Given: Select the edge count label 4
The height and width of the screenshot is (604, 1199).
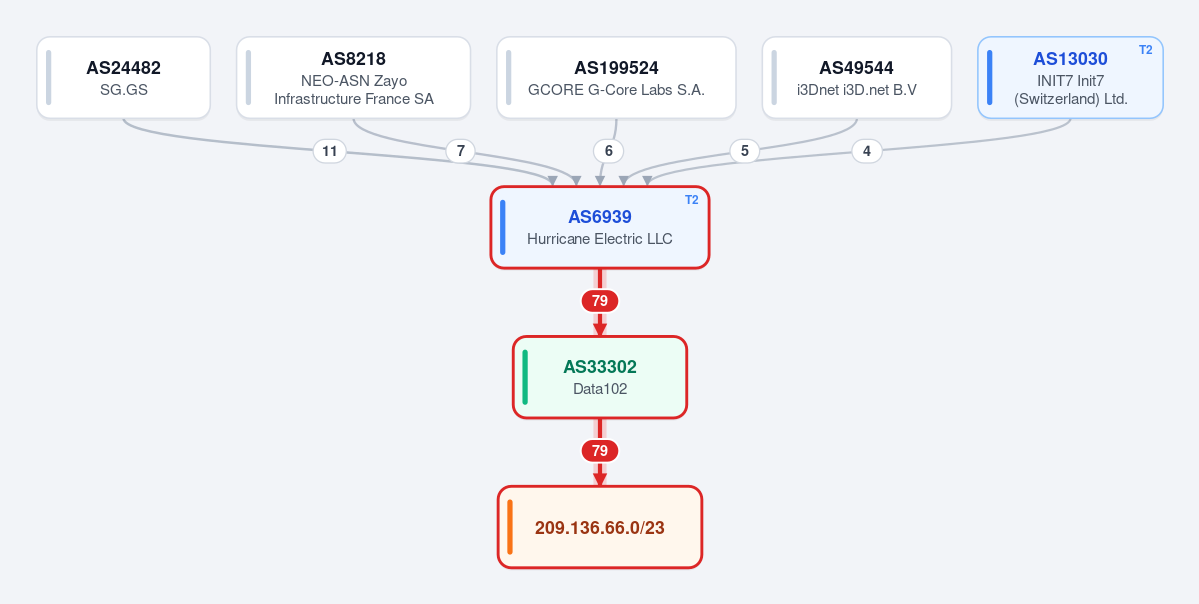Looking at the screenshot, I should coord(866,151).
